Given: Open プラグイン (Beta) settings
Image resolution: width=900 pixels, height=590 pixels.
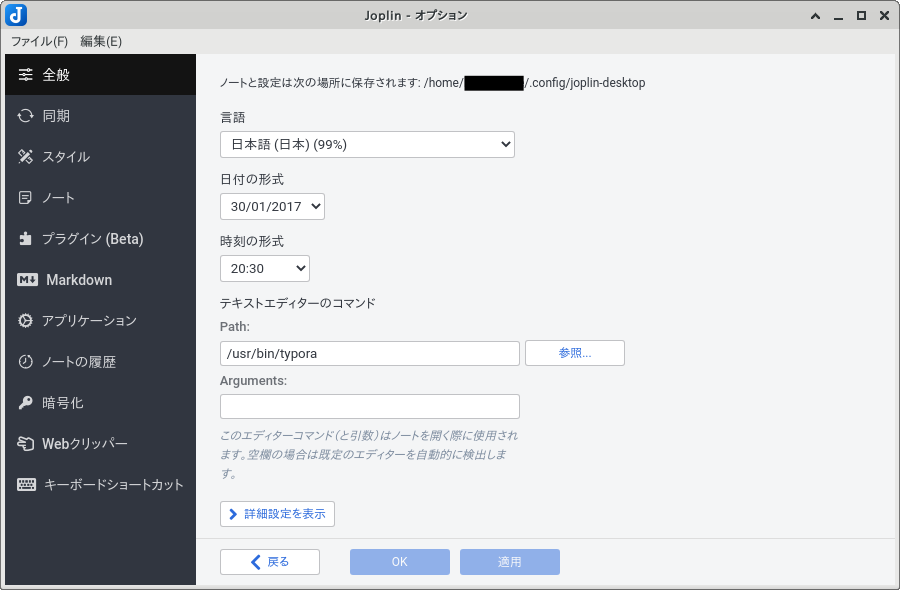Looking at the screenshot, I should click(x=100, y=239).
